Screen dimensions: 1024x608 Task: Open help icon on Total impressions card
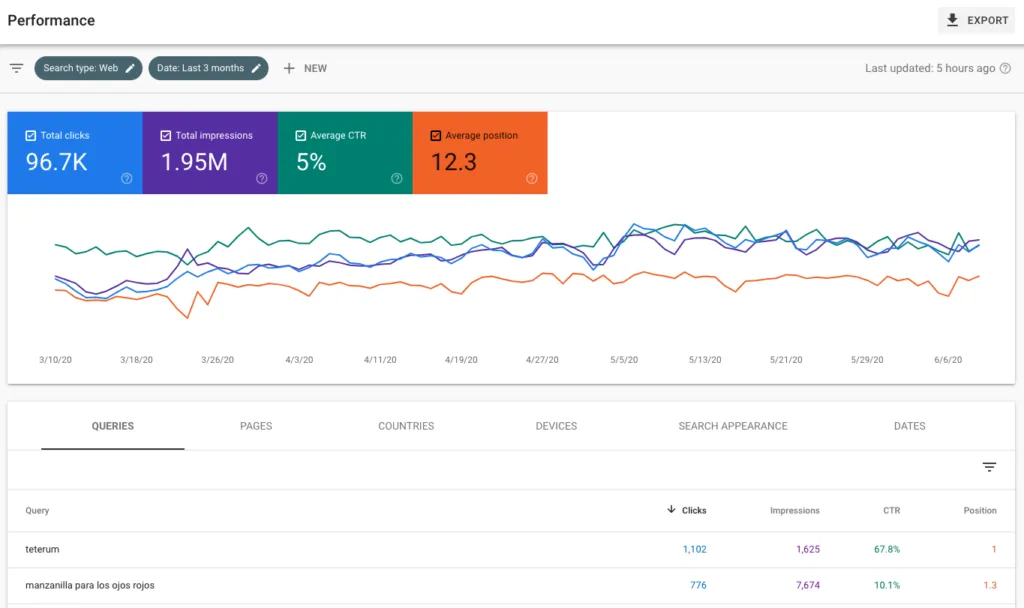point(262,178)
